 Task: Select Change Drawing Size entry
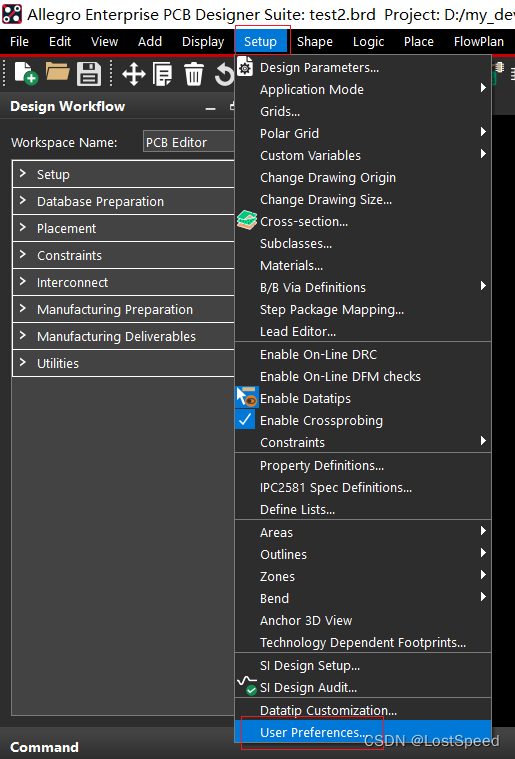tap(363, 199)
